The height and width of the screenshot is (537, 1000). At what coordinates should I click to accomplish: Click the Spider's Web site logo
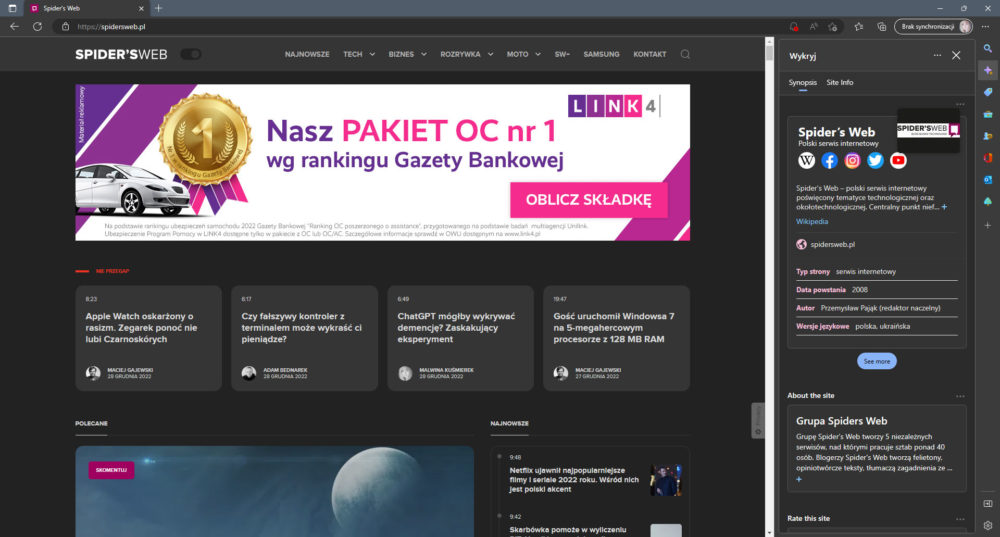pyautogui.click(x=121, y=54)
